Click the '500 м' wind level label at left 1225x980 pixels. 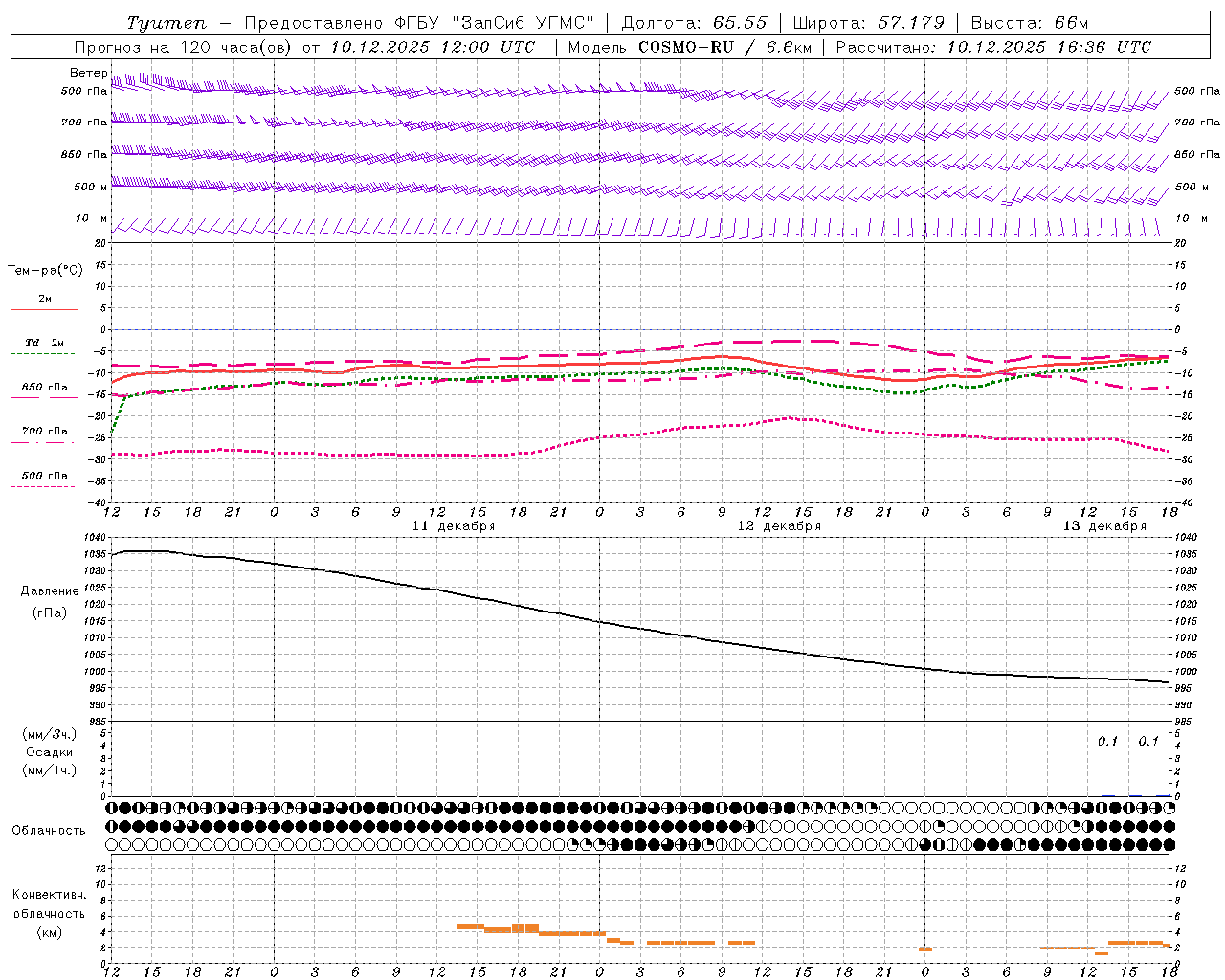coord(91,188)
